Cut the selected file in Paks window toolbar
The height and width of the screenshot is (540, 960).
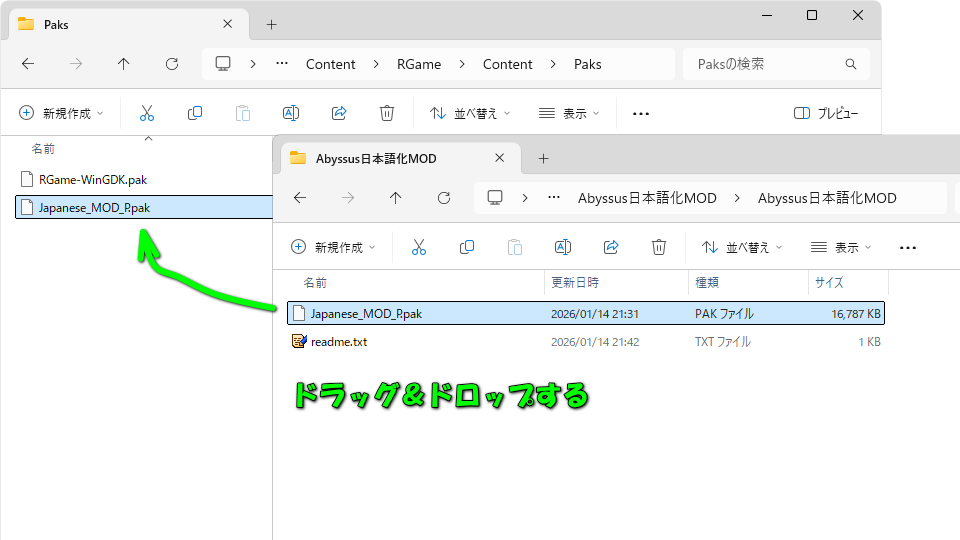(x=147, y=113)
